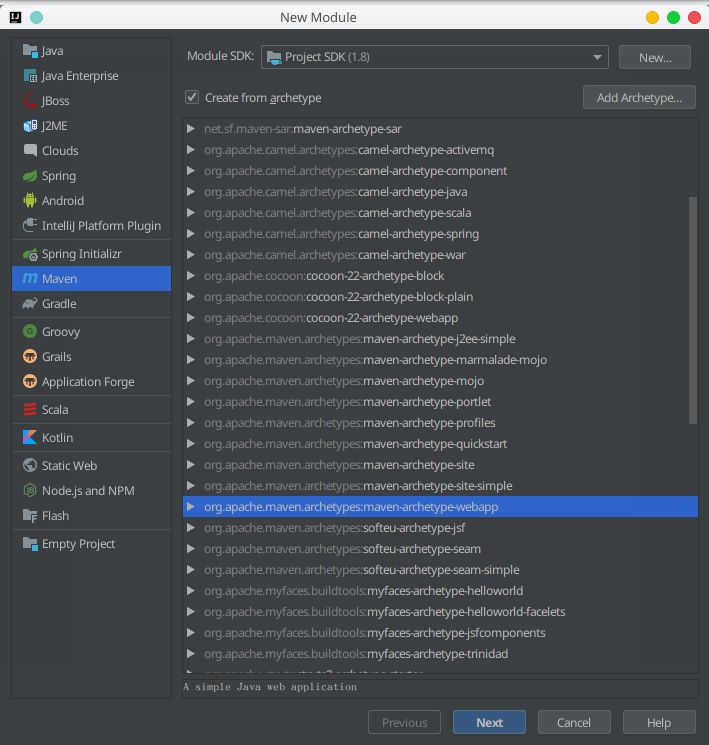Select cocoon-22-archetype-webapp row
709x745 pixels.
pyautogui.click(x=441, y=318)
